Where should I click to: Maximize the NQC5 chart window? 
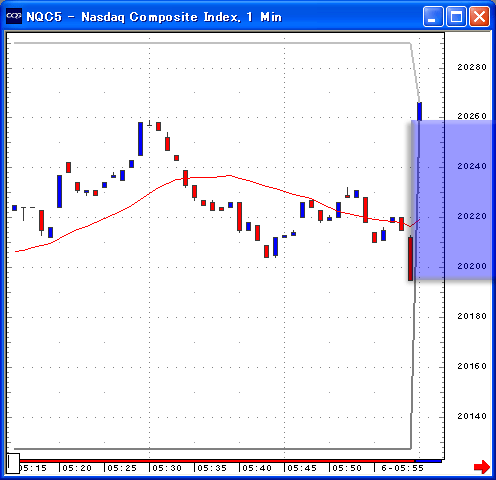[x=456, y=16]
